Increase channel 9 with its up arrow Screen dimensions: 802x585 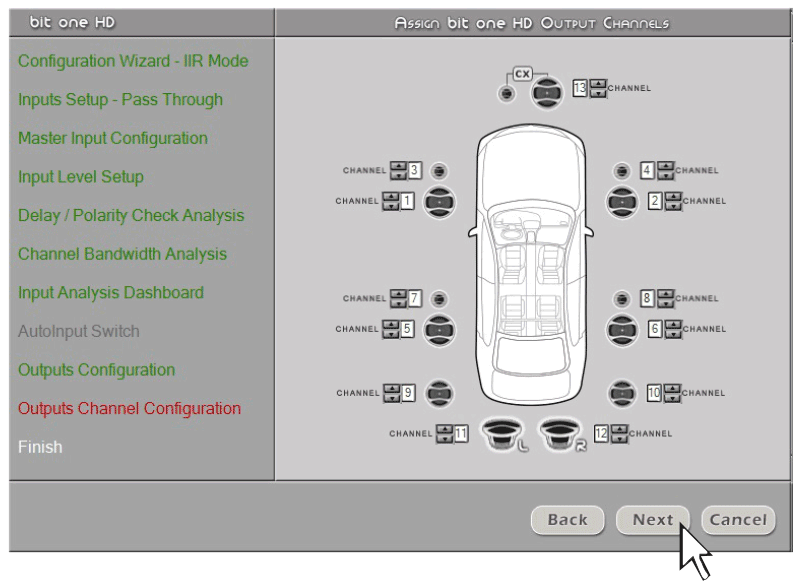click(392, 389)
